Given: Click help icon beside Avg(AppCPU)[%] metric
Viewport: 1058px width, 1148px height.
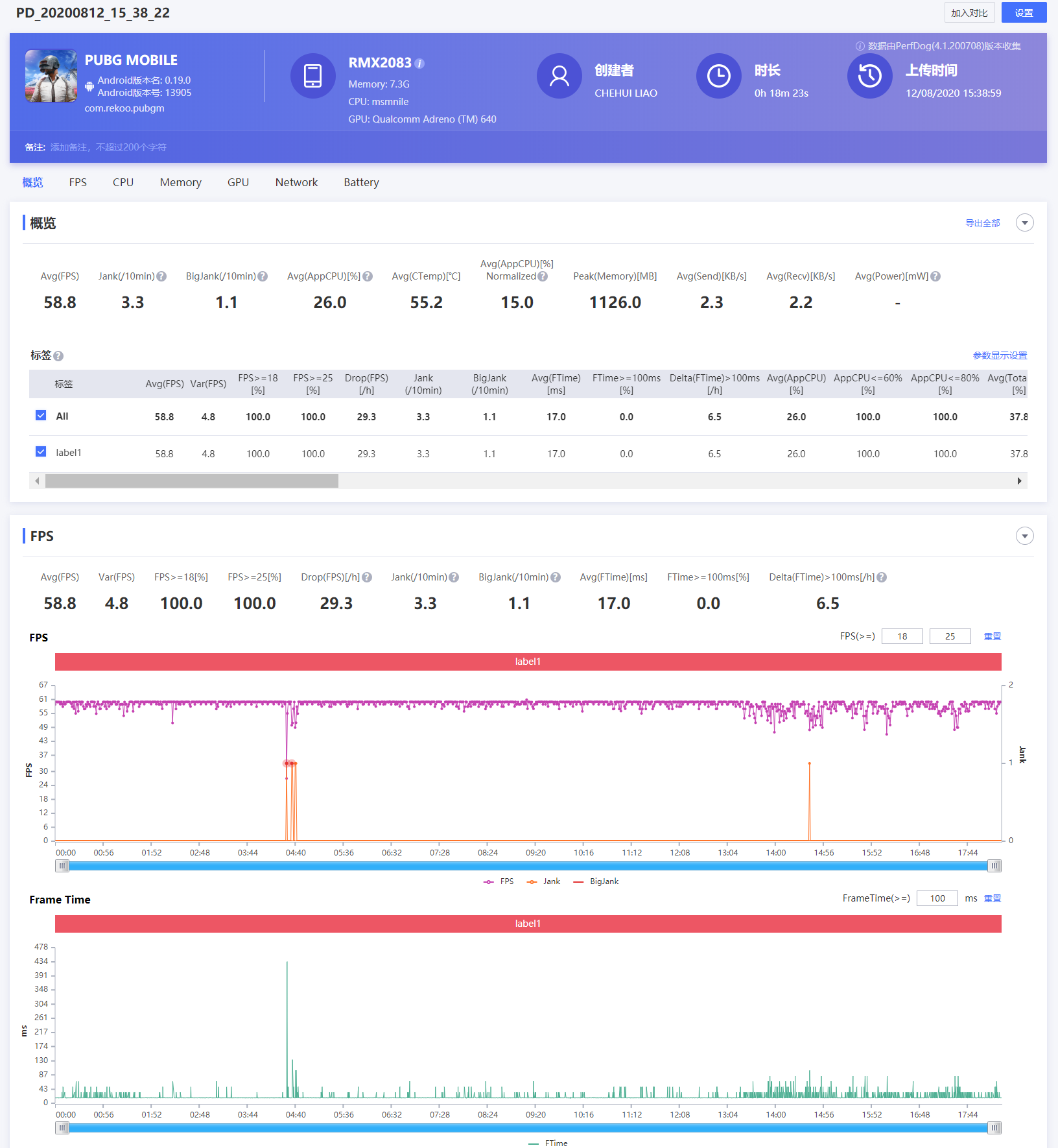Looking at the screenshot, I should [368, 276].
